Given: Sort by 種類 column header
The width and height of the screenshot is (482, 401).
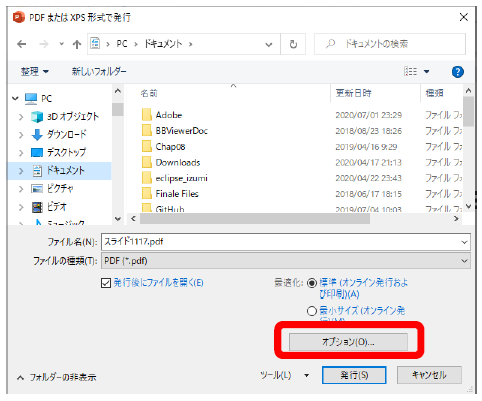Looking at the screenshot, I should pyautogui.click(x=434, y=93).
